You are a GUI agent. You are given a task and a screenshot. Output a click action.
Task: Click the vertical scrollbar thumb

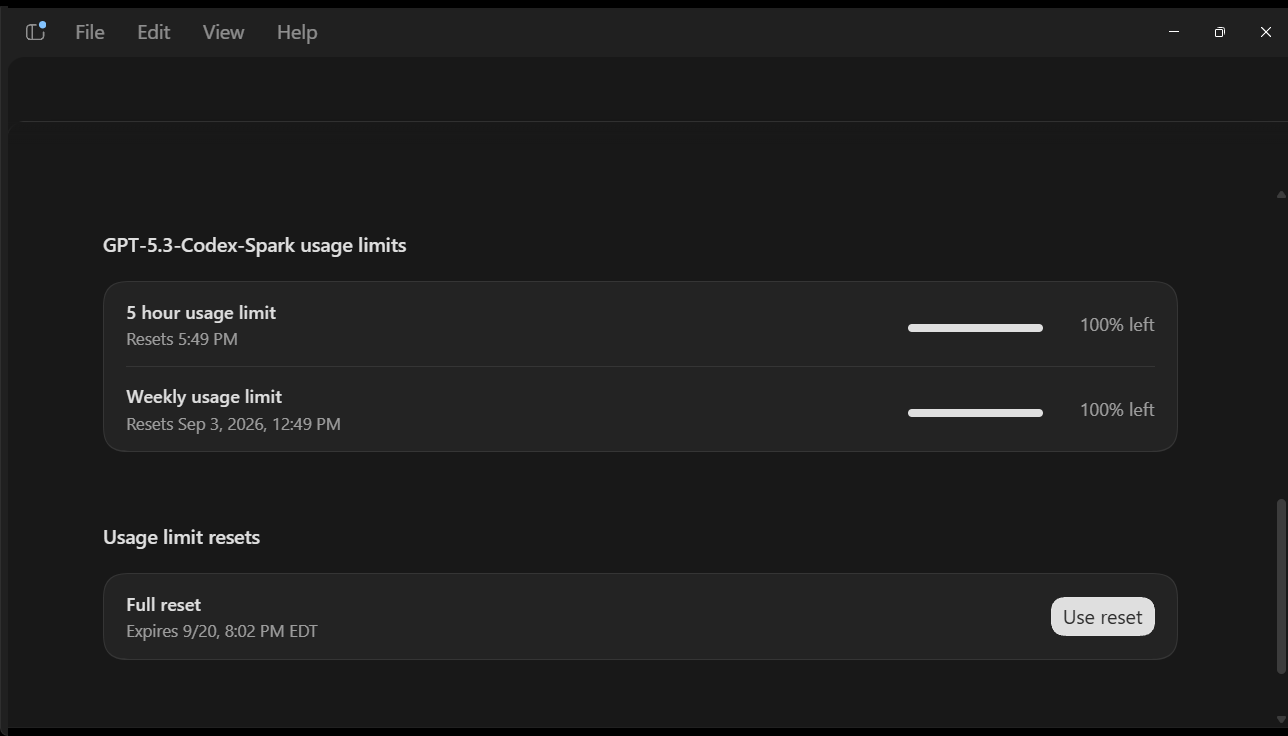pos(1281,586)
